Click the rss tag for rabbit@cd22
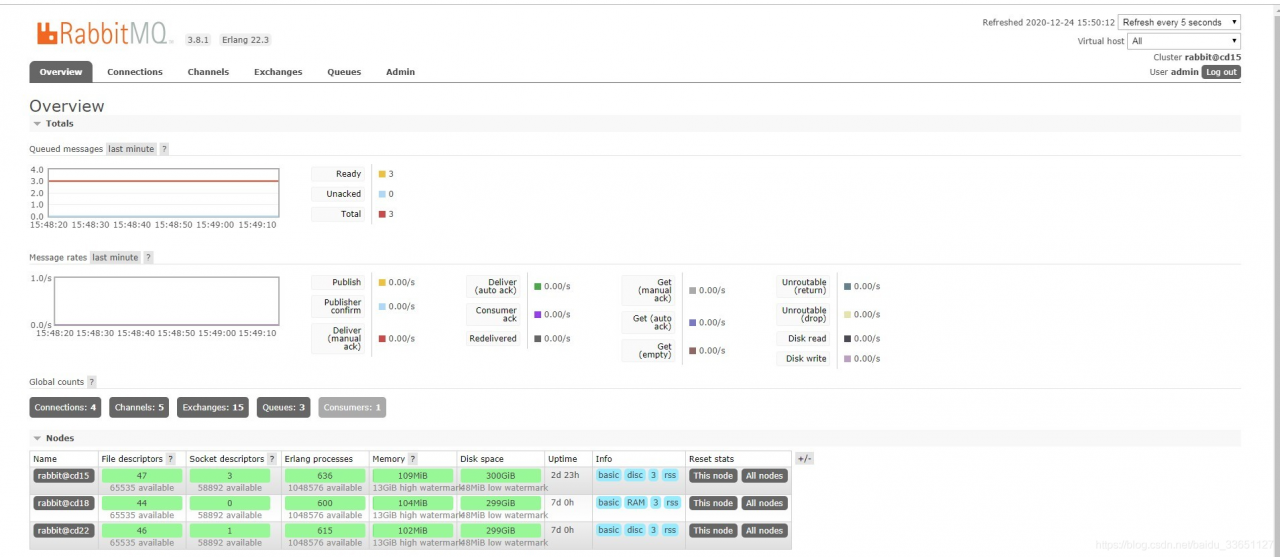The width and height of the screenshot is (1280, 557). click(x=671, y=530)
